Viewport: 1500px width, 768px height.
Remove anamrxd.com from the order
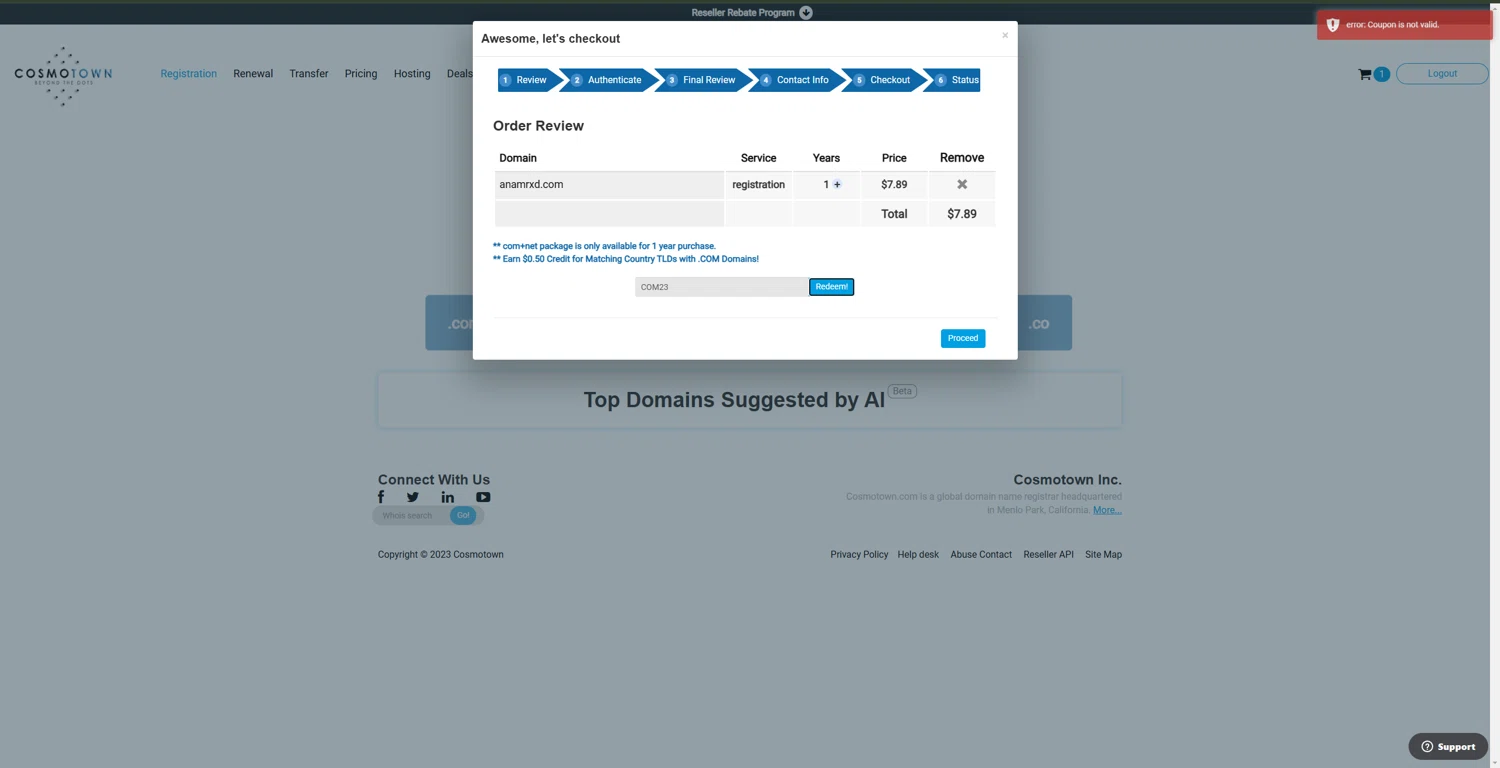[x=962, y=184]
